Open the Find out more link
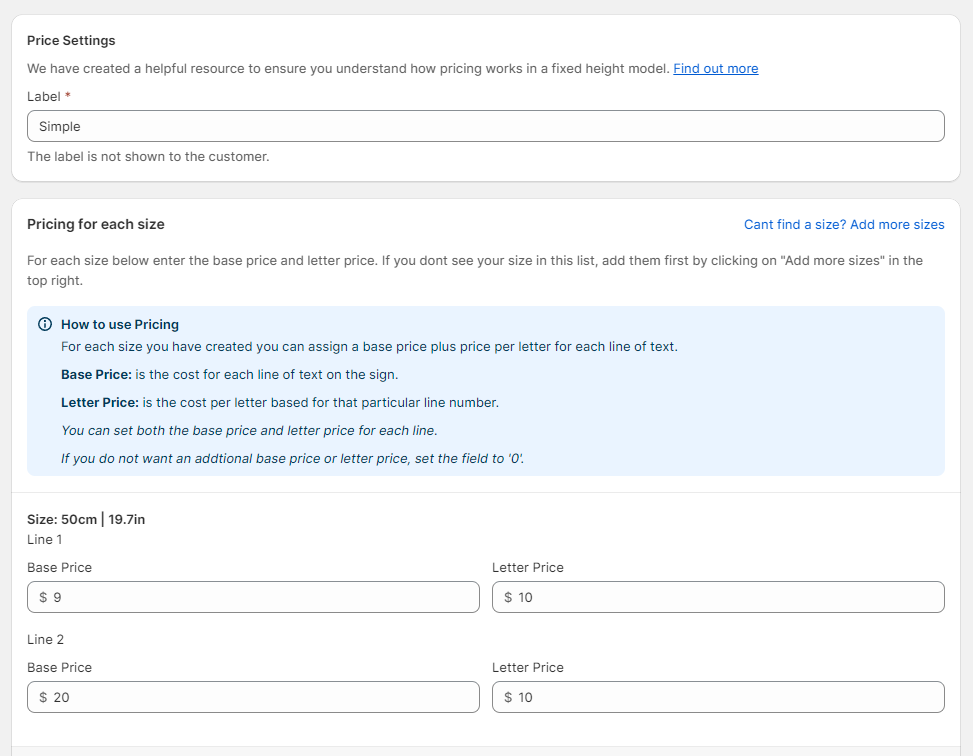The width and height of the screenshot is (973, 756). coord(715,69)
